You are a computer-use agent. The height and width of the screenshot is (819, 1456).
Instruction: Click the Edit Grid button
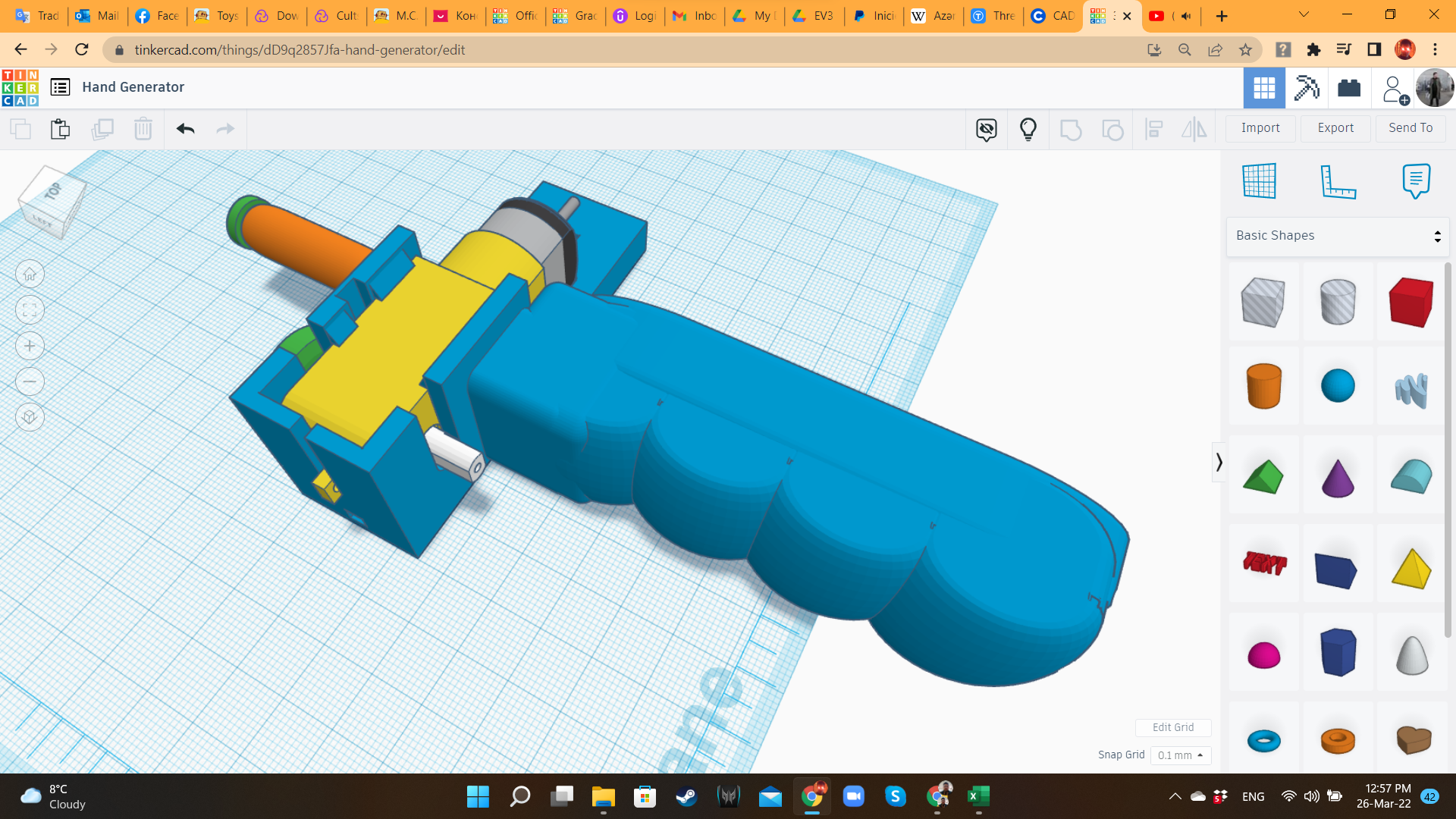pos(1172,727)
